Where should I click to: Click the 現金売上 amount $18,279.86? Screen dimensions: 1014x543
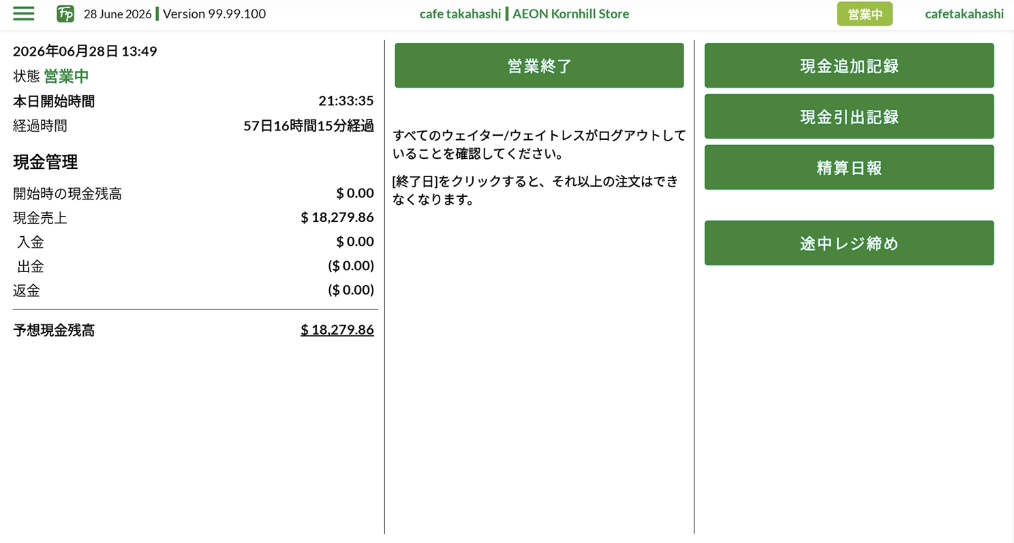[337, 217]
